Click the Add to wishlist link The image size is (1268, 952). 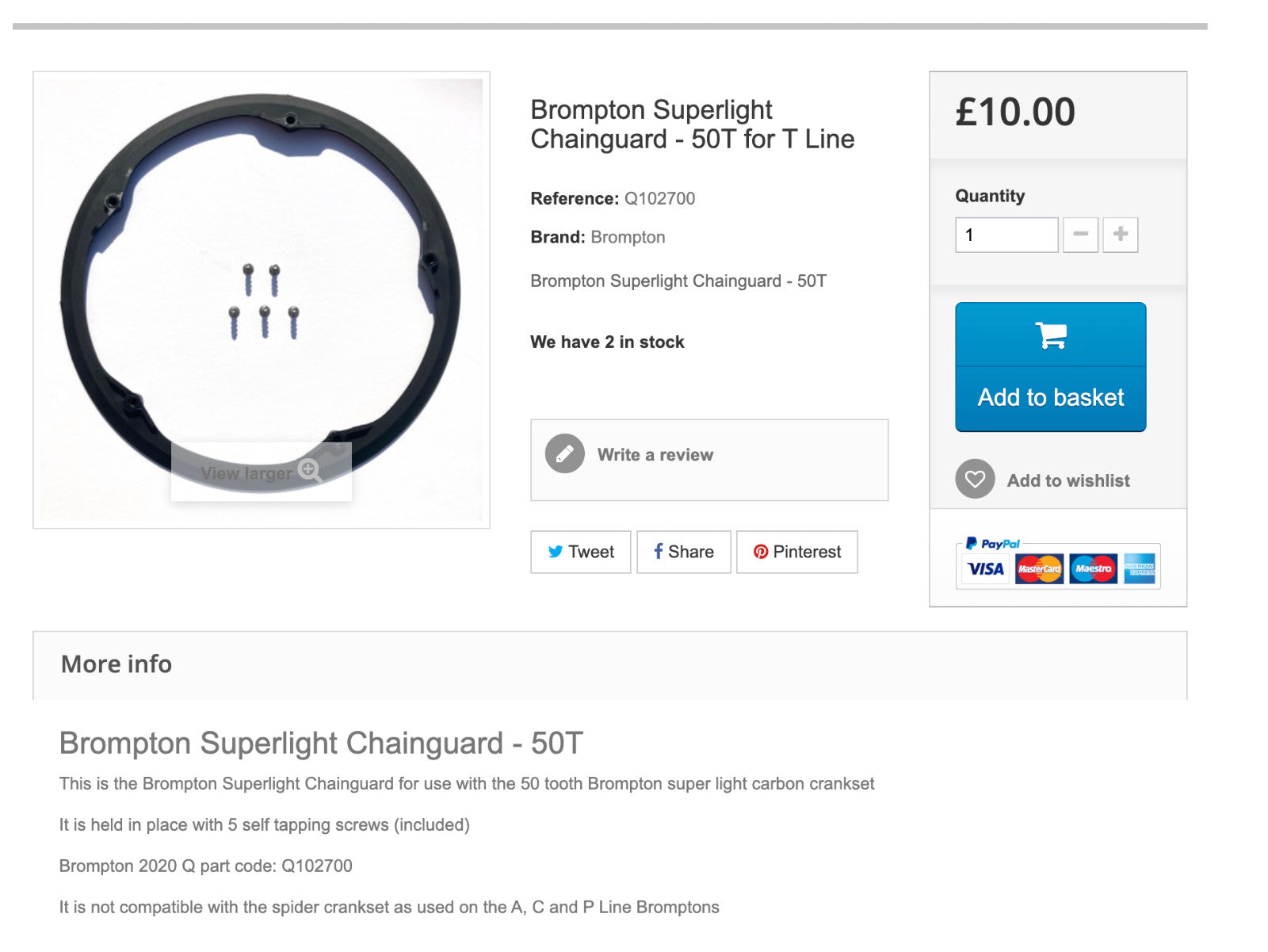tap(1067, 480)
